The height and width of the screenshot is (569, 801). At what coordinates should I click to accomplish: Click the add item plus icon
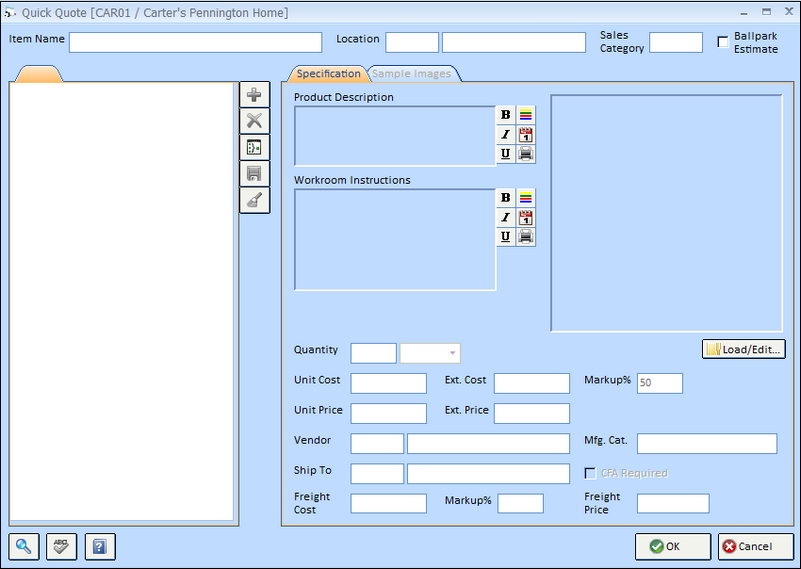pyautogui.click(x=254, y=94)
